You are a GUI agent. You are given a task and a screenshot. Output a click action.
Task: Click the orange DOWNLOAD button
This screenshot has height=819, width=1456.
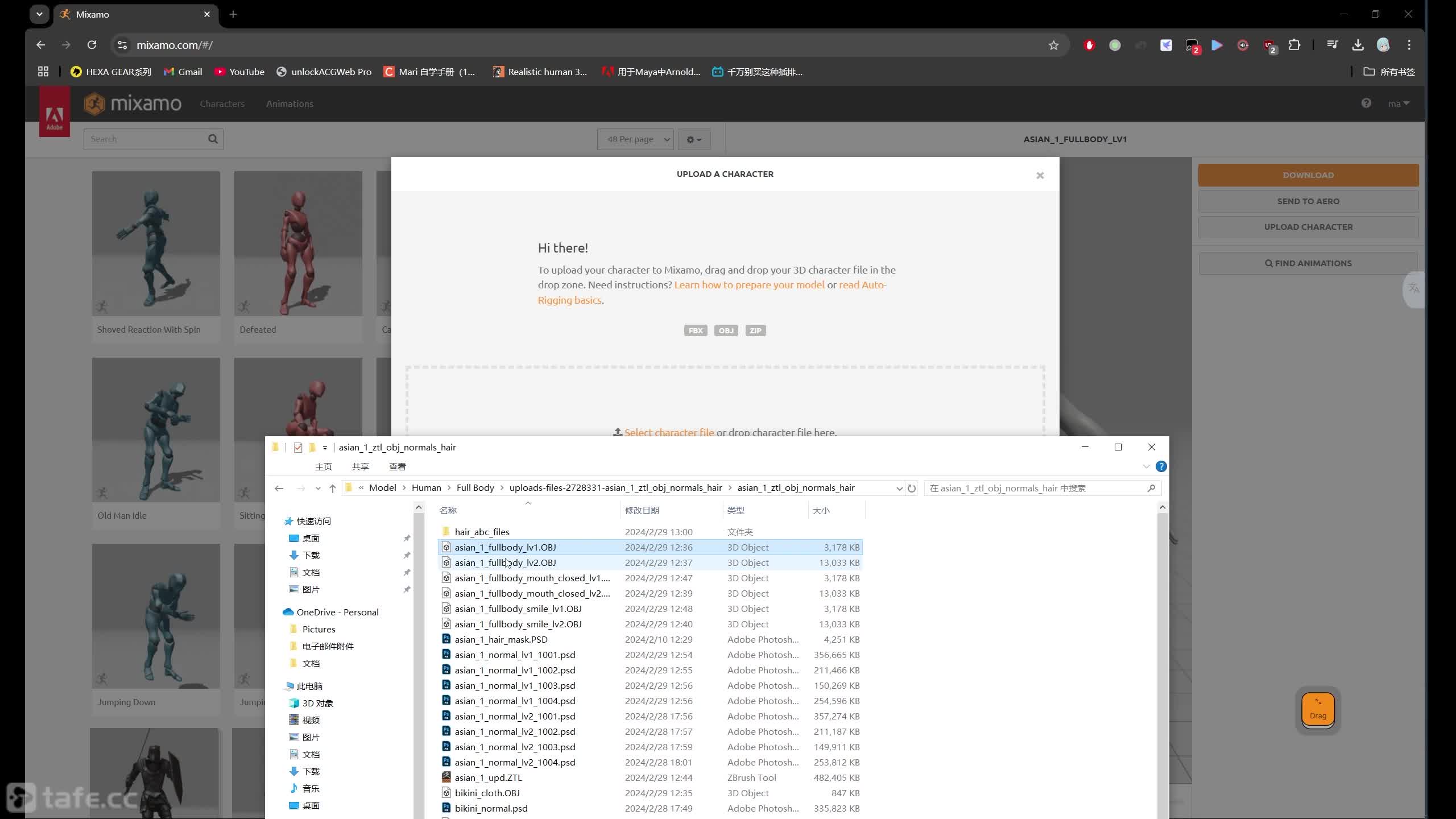pos(1308,175)
